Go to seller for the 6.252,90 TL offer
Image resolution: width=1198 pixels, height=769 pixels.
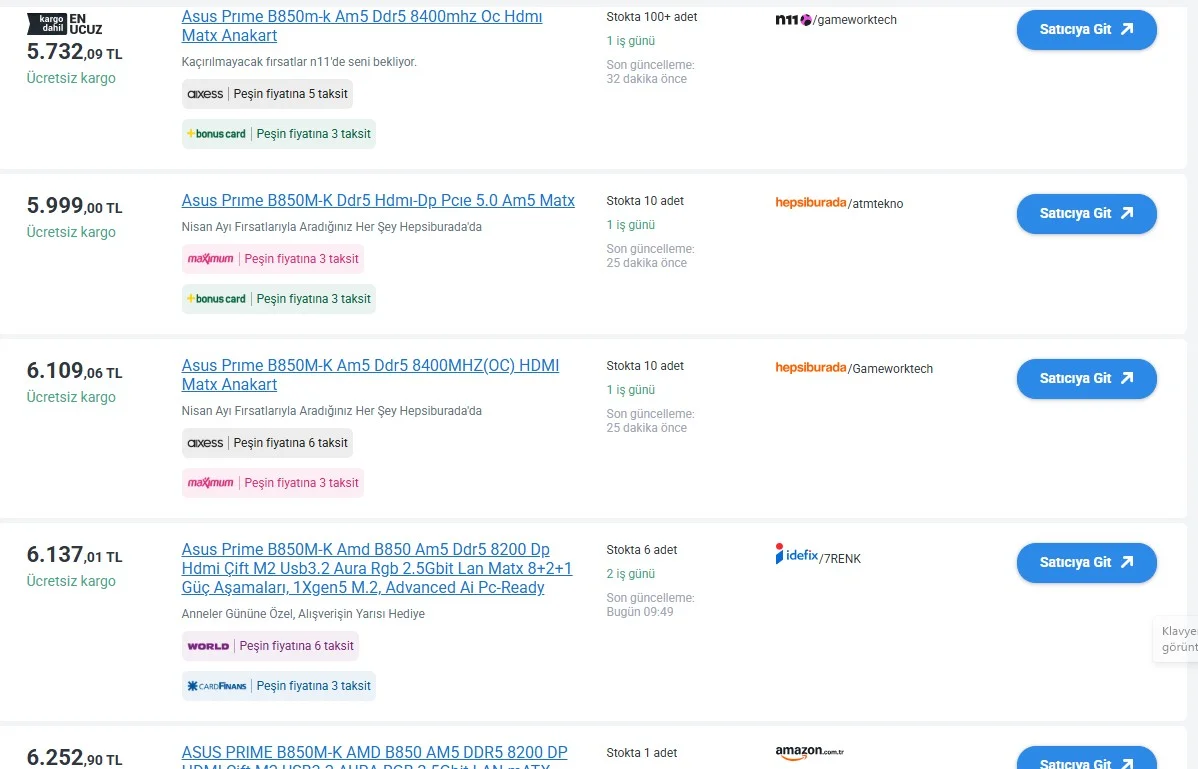1086,758
